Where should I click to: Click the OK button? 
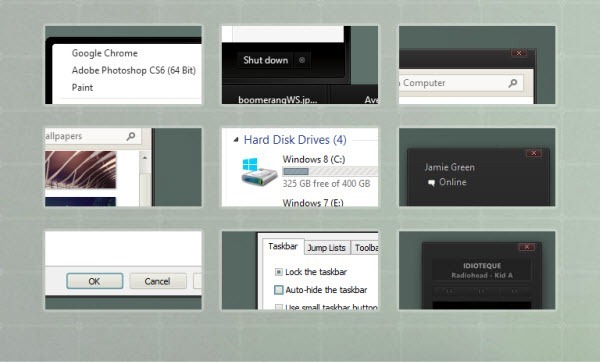[95, 281]
